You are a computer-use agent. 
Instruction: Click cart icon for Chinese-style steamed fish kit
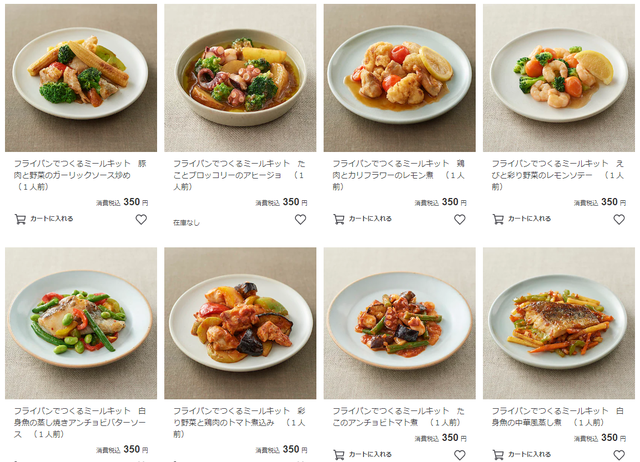(x=498, y=455)
